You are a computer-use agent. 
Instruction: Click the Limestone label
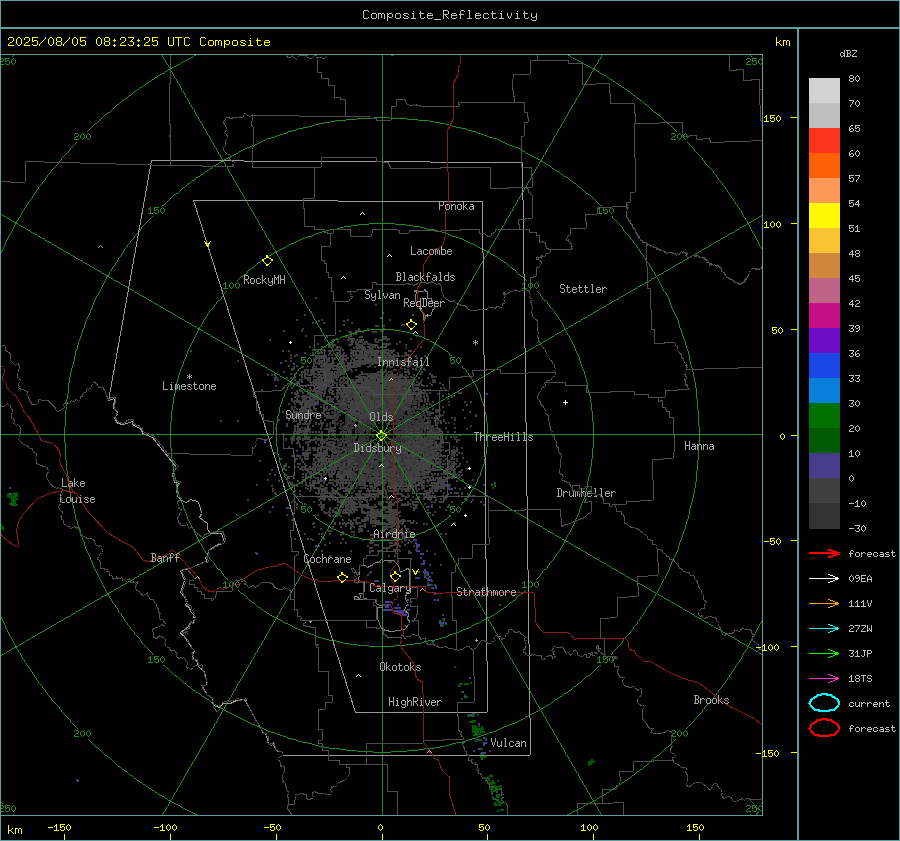[189, 386]
